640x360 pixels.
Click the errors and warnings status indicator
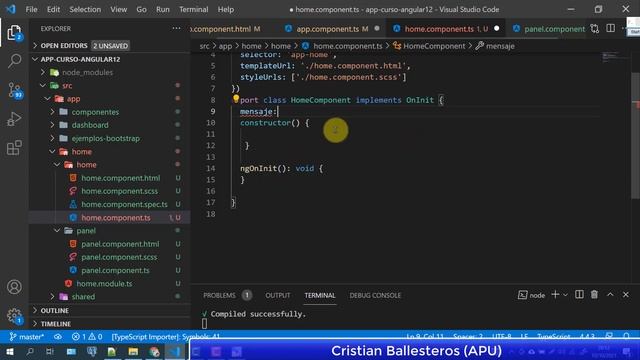point(87,337)
